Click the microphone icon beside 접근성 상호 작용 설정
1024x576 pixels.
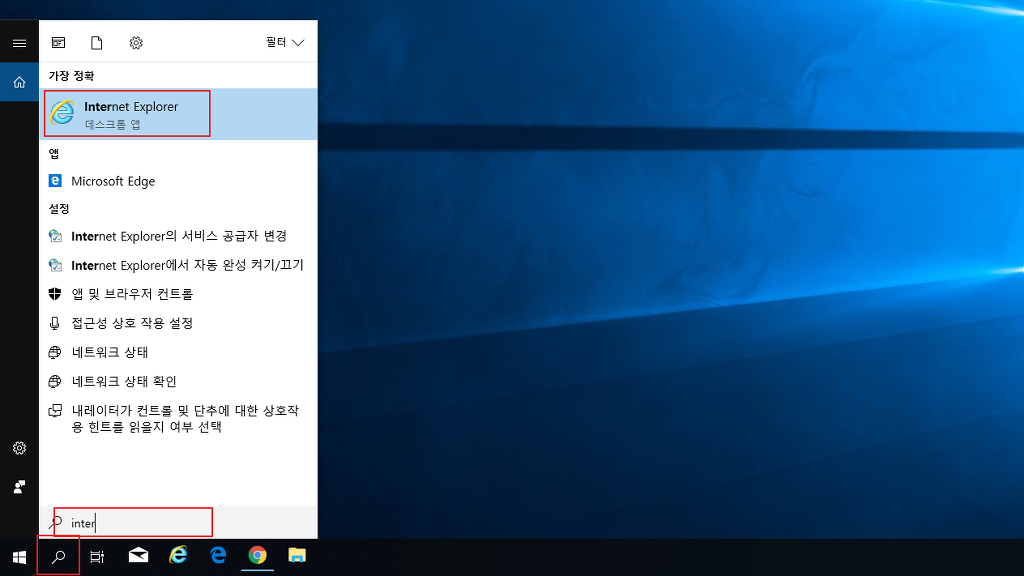click(x=55, y=323)
